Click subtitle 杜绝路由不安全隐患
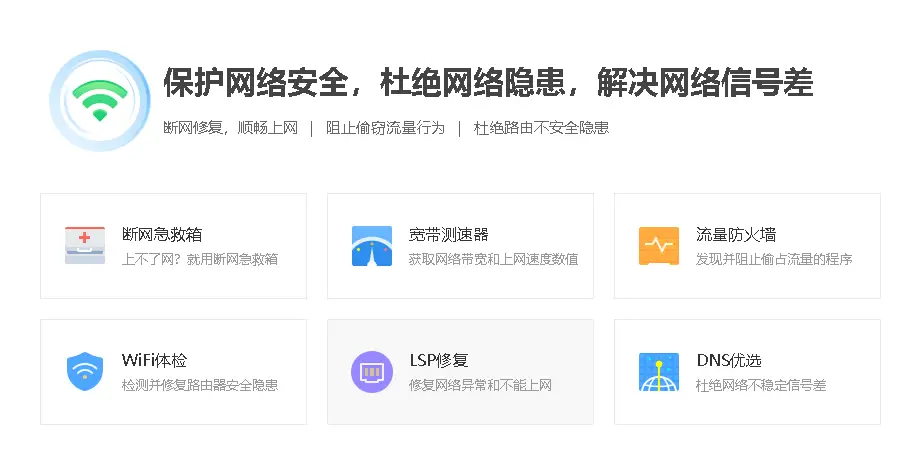Viewport: 920px width, 457px height. coord(542,128)
